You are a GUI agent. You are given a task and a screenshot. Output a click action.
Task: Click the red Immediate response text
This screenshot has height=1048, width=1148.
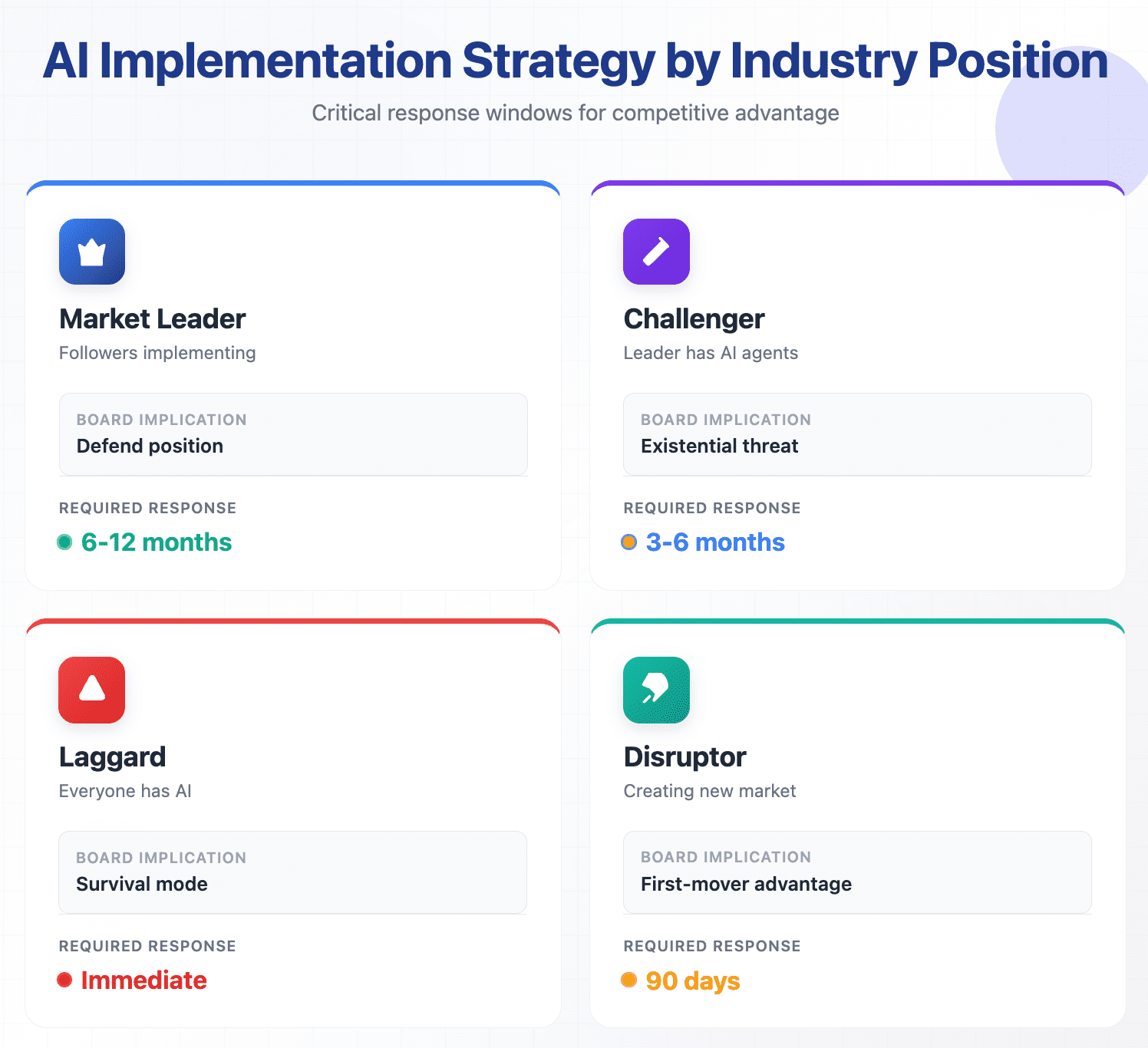pyautogui.click(x=143, y=980)
